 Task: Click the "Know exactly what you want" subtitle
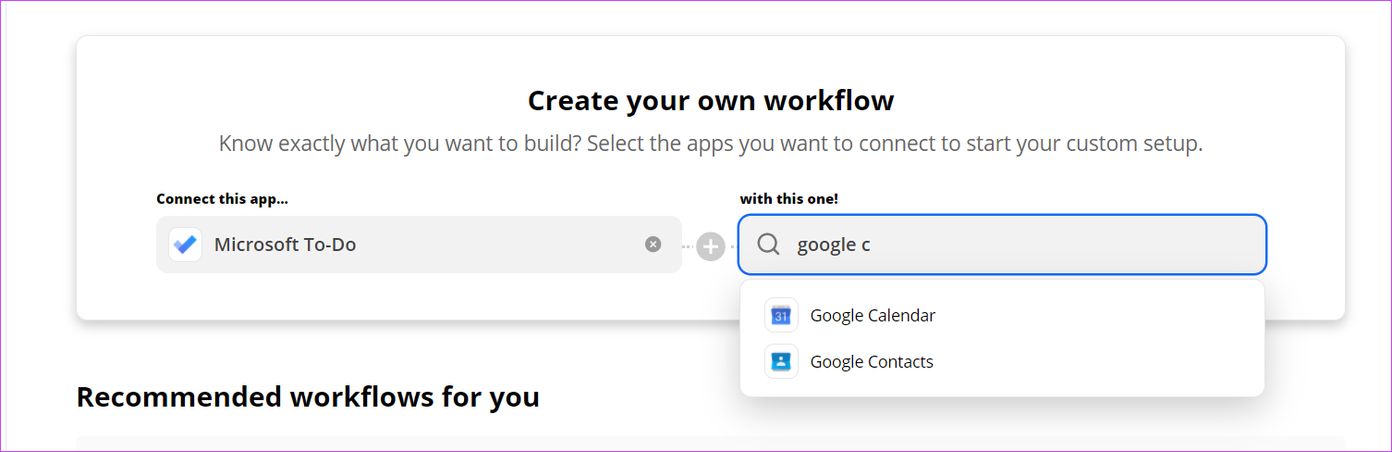coord(710,144)
